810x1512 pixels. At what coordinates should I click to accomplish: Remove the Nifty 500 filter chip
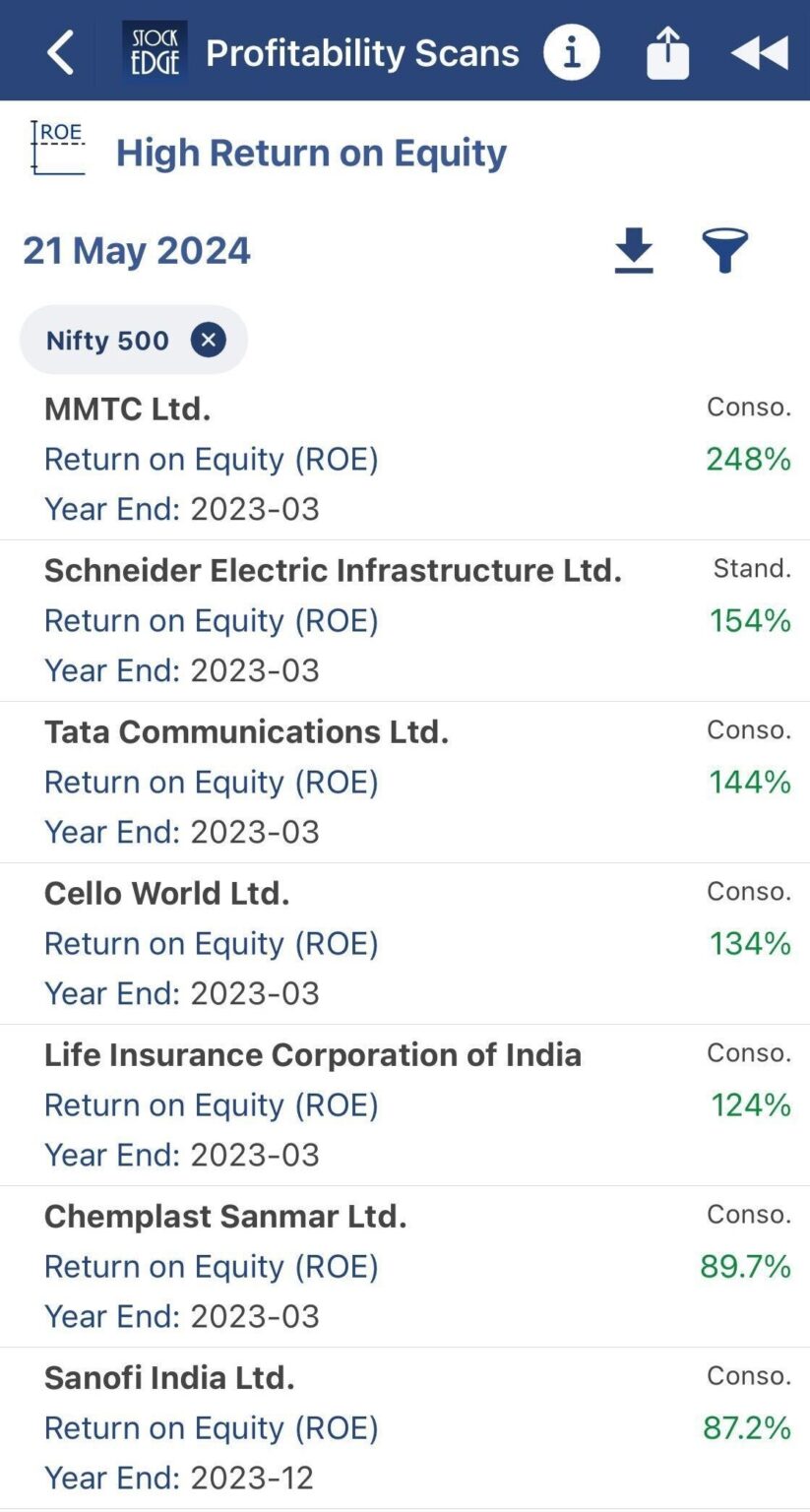pos(208,341)
